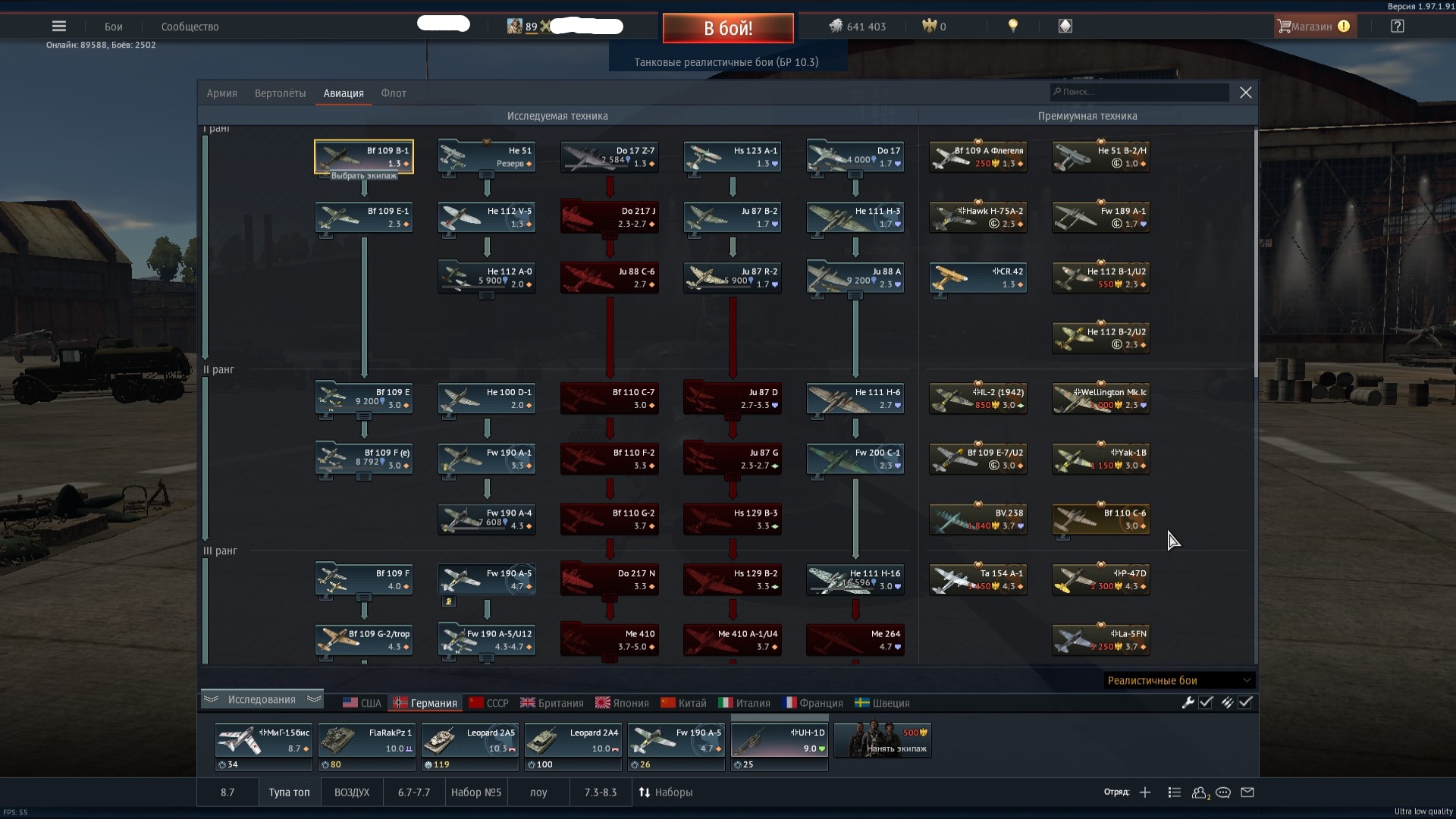The height and width of the screenshot is (819, 1456).
Task: Focus the Поиск search field
Action: [1139, 92]
